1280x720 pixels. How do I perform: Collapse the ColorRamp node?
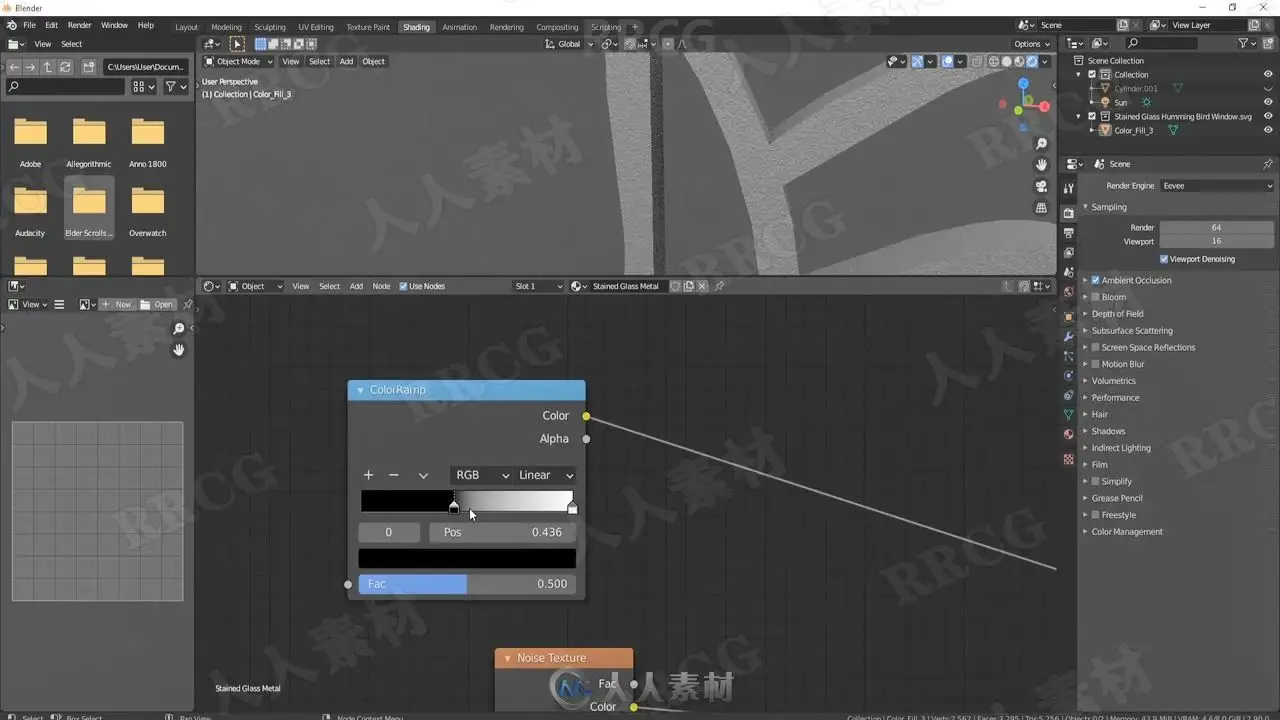[360, 390]
